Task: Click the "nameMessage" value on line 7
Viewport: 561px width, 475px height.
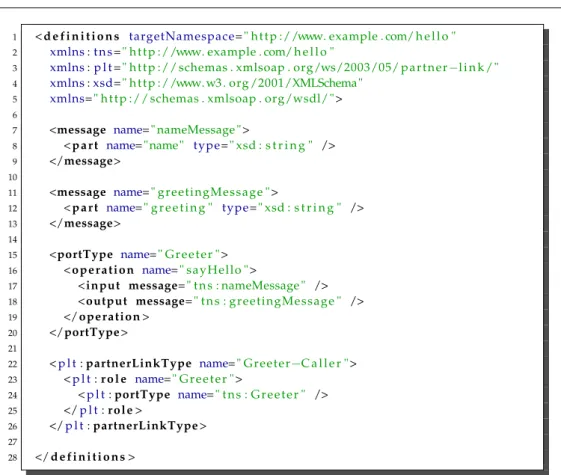Action: pyautogui.click(x=196, y=130)
